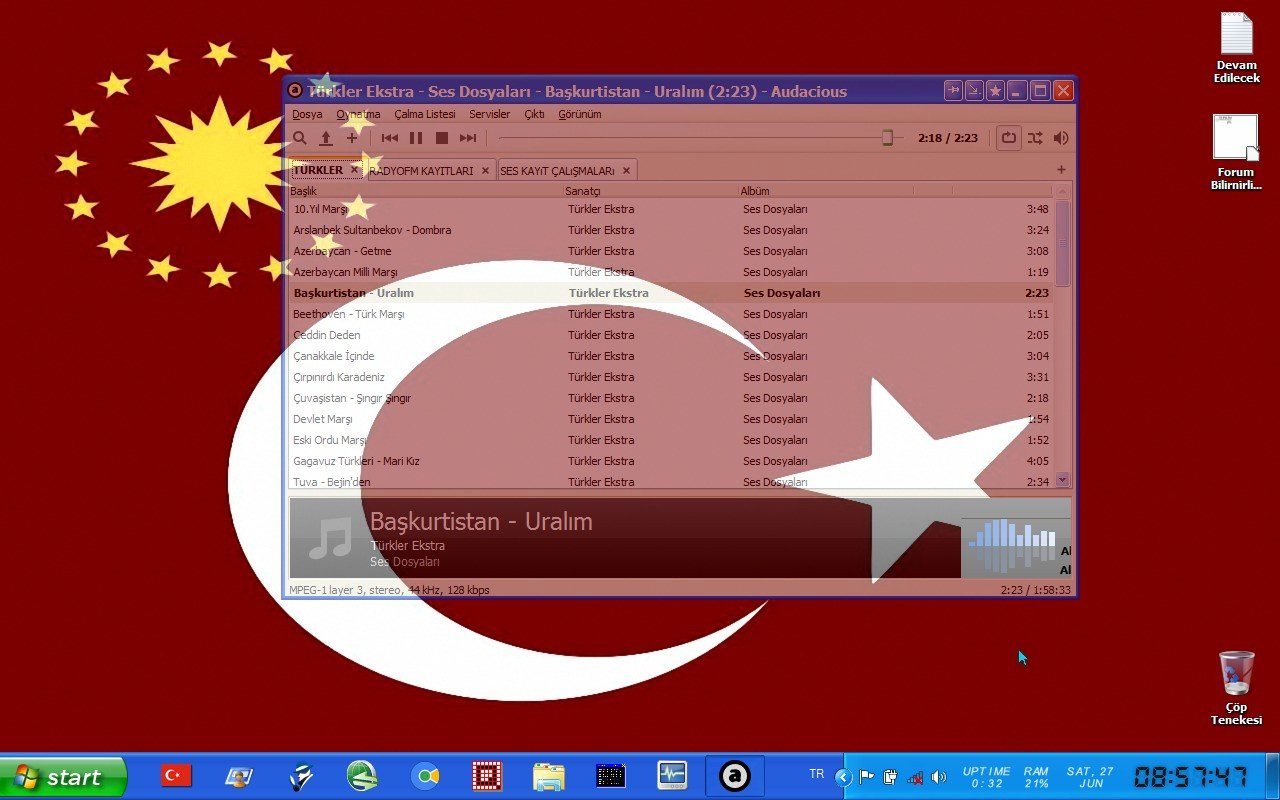Select the Devlet Marşı track

671,419
